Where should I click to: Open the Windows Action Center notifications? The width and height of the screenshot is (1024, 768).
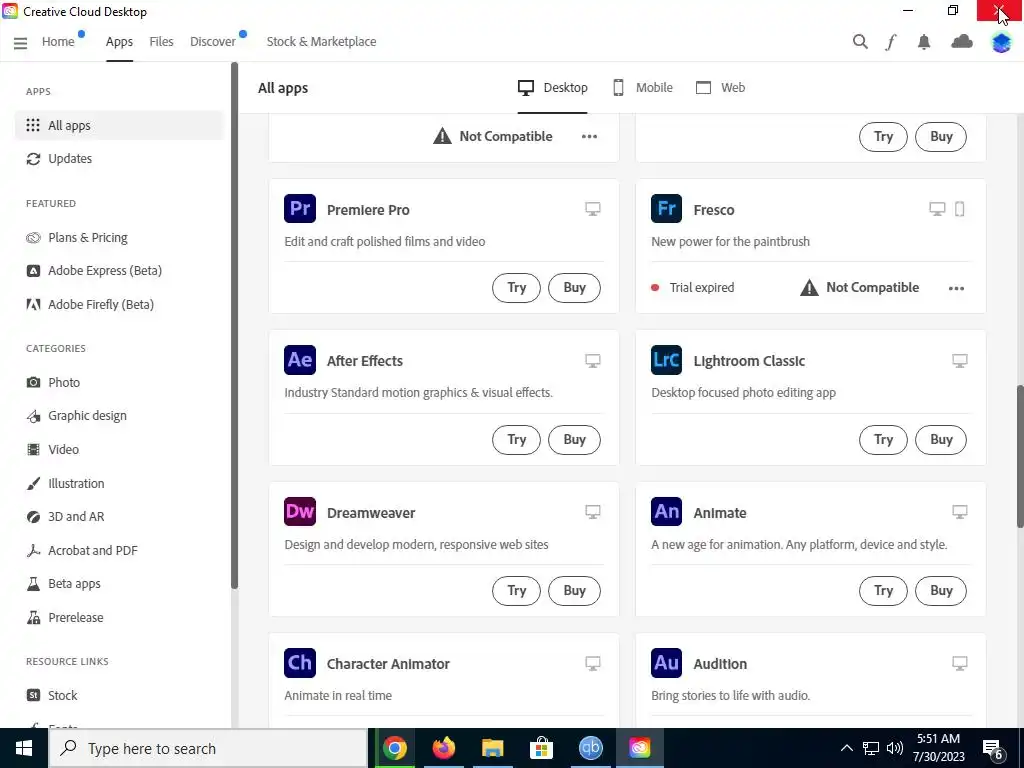pos(993,749)
